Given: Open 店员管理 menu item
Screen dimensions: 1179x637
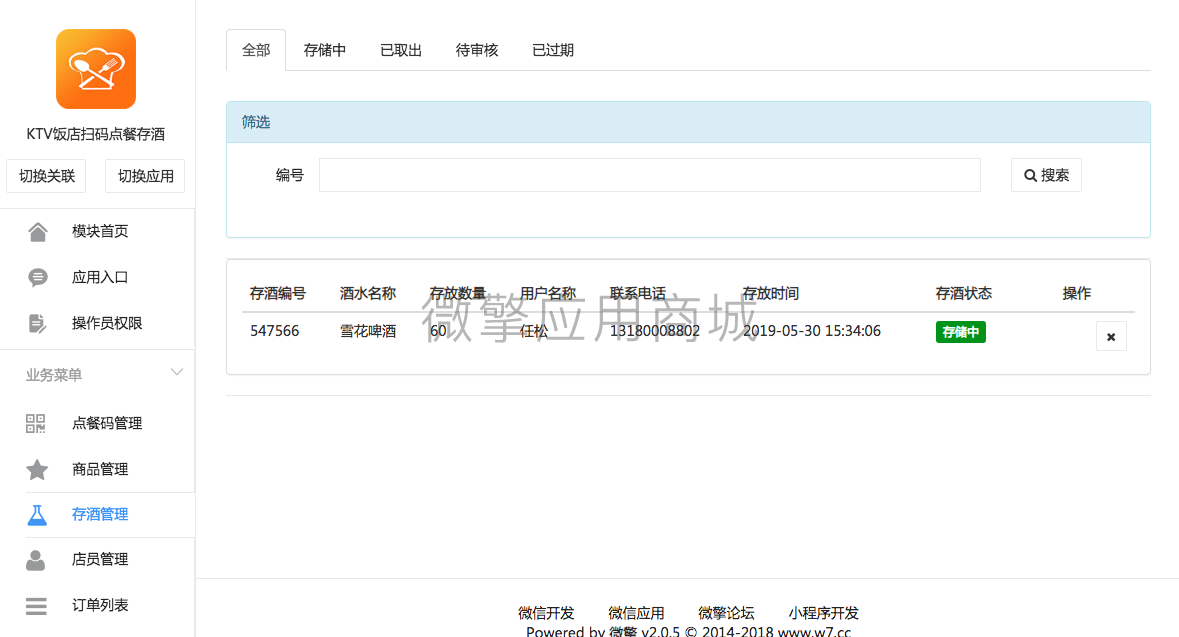Looking at the screenshot, I should pyautogui.click(x=98, y=560).
